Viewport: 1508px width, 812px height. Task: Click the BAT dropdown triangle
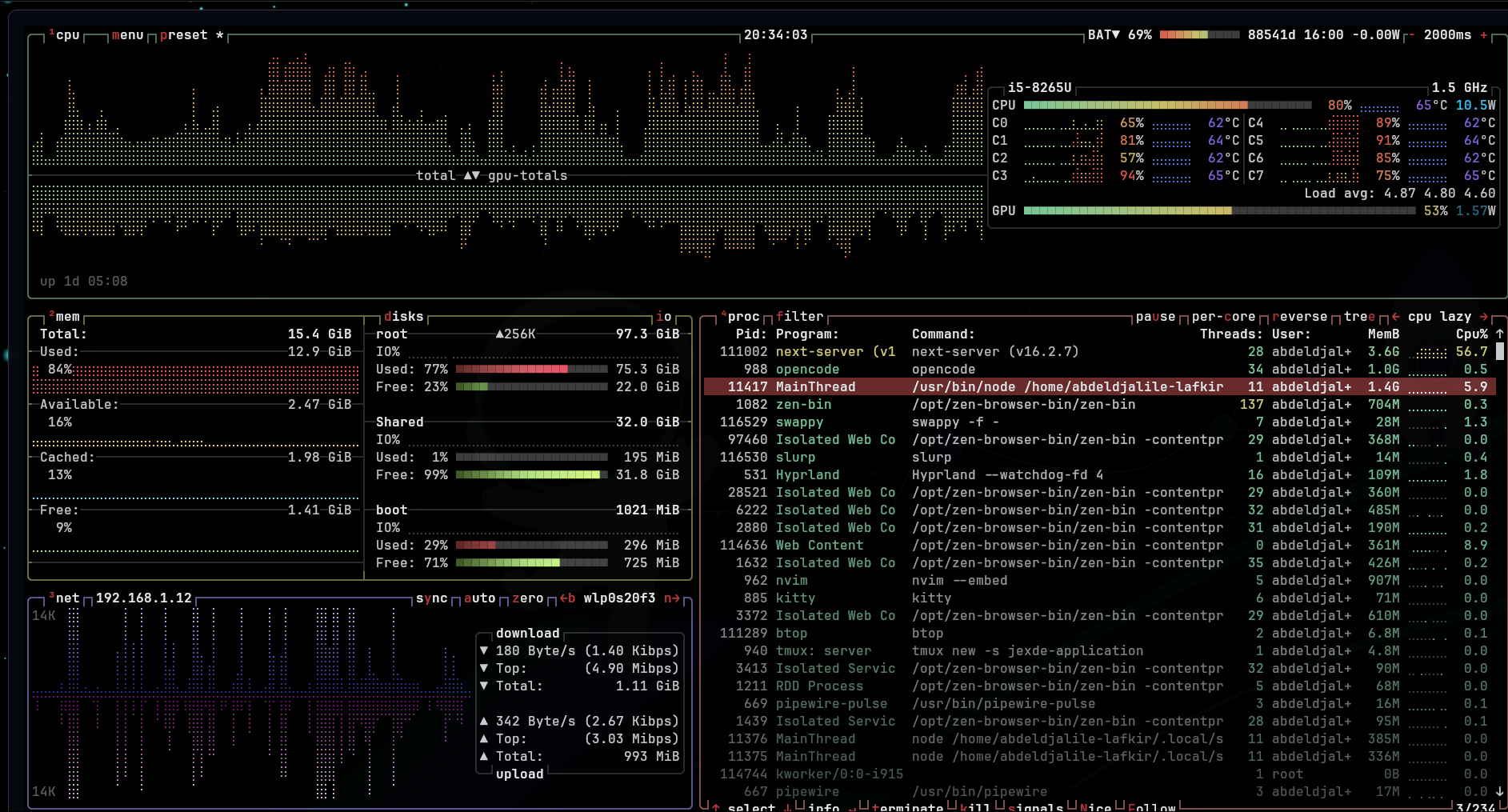[1116, 35]
